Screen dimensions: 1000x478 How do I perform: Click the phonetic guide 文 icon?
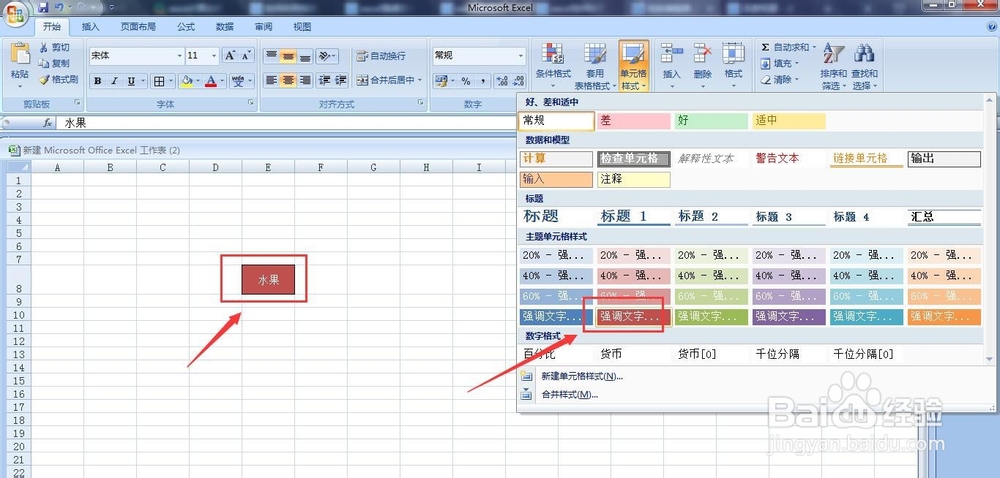point(238,81)
